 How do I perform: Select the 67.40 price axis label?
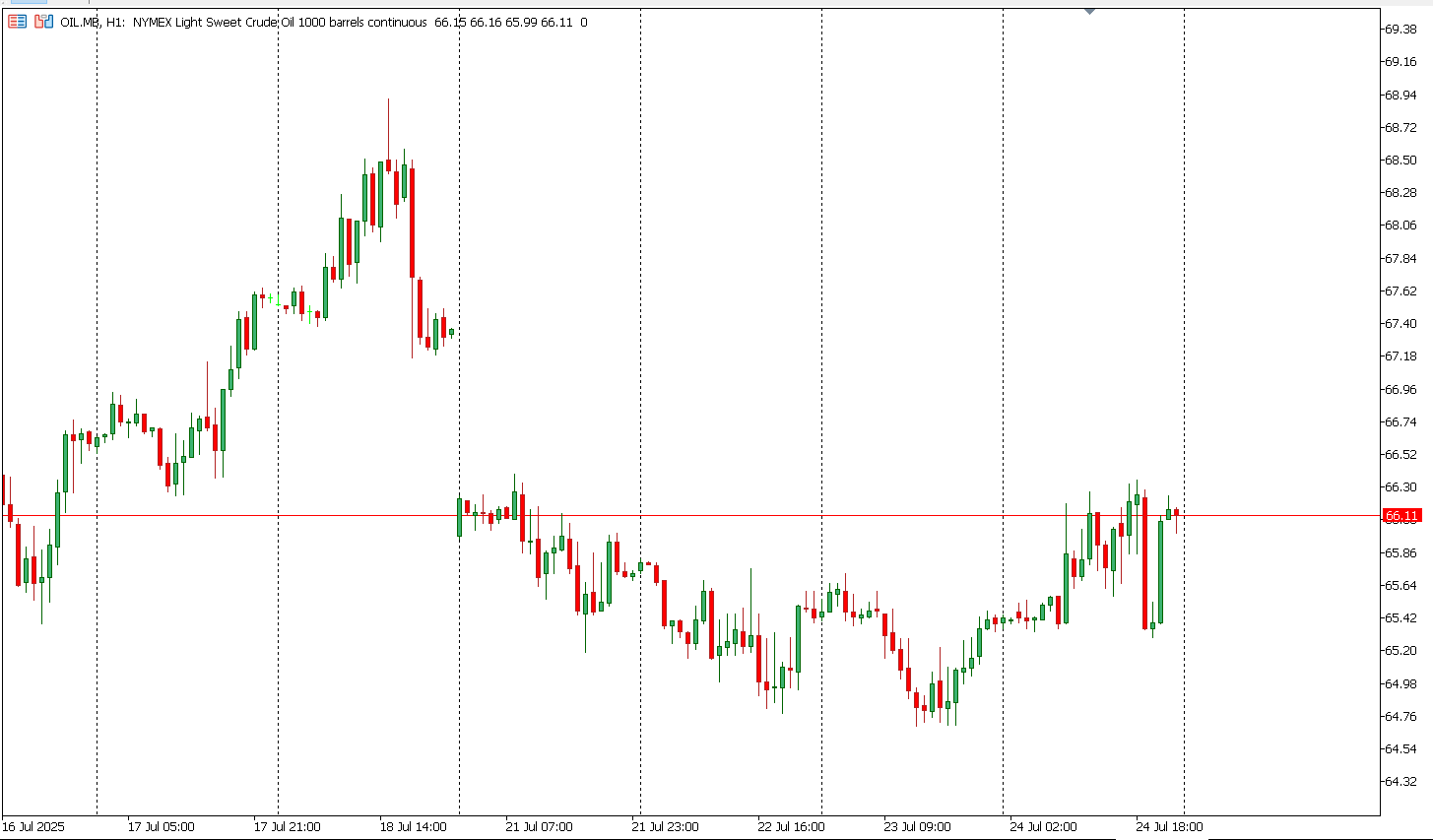pyautogui.click(x=1400, y=323)
